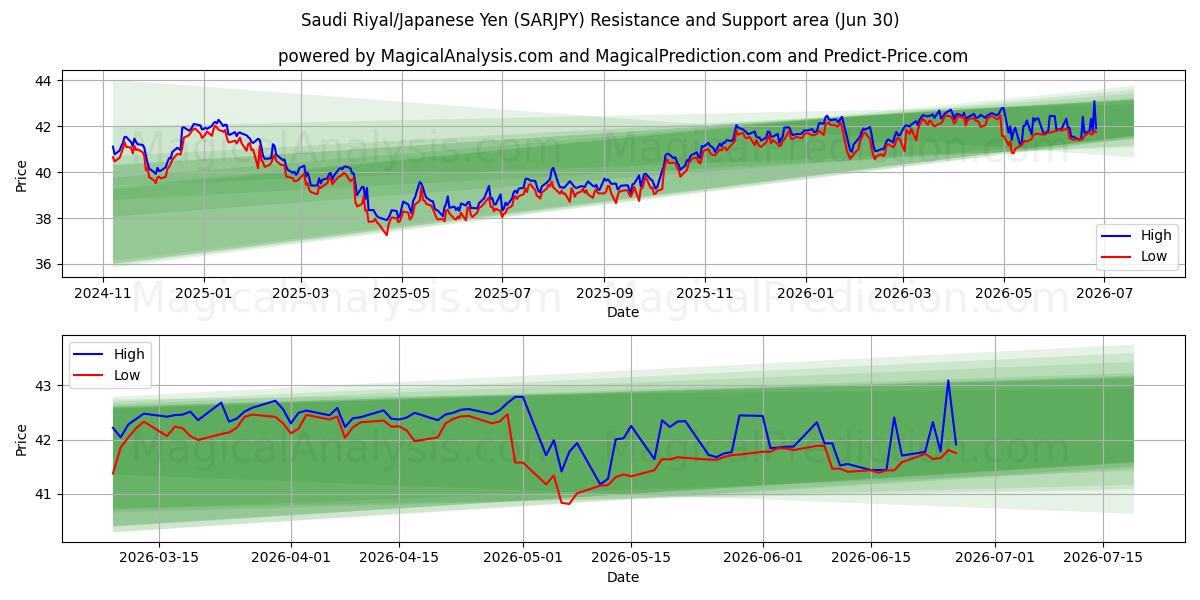Click the 2025-09 tick label

[x=603, y=292]
